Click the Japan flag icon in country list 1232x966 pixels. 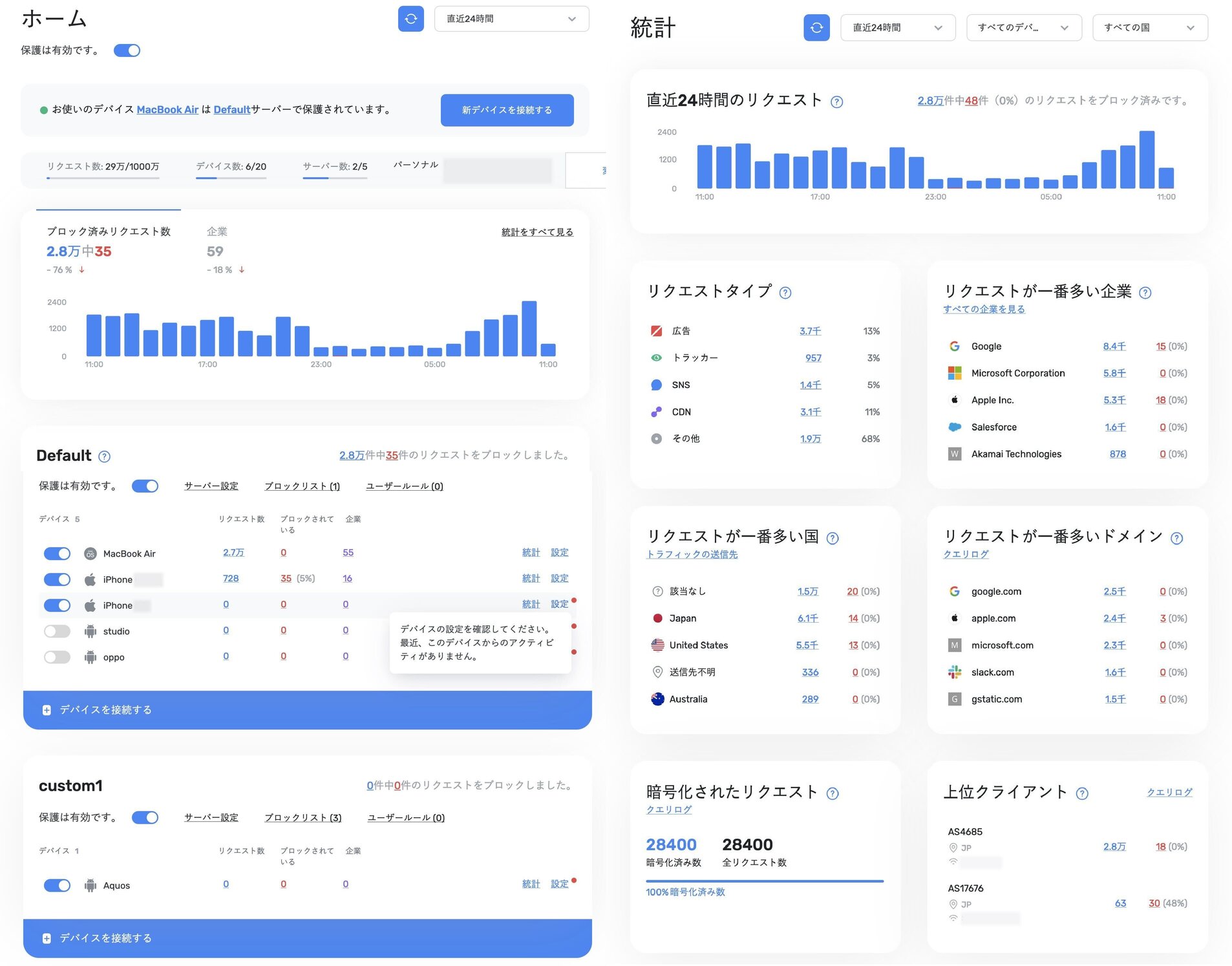[657, 618]
